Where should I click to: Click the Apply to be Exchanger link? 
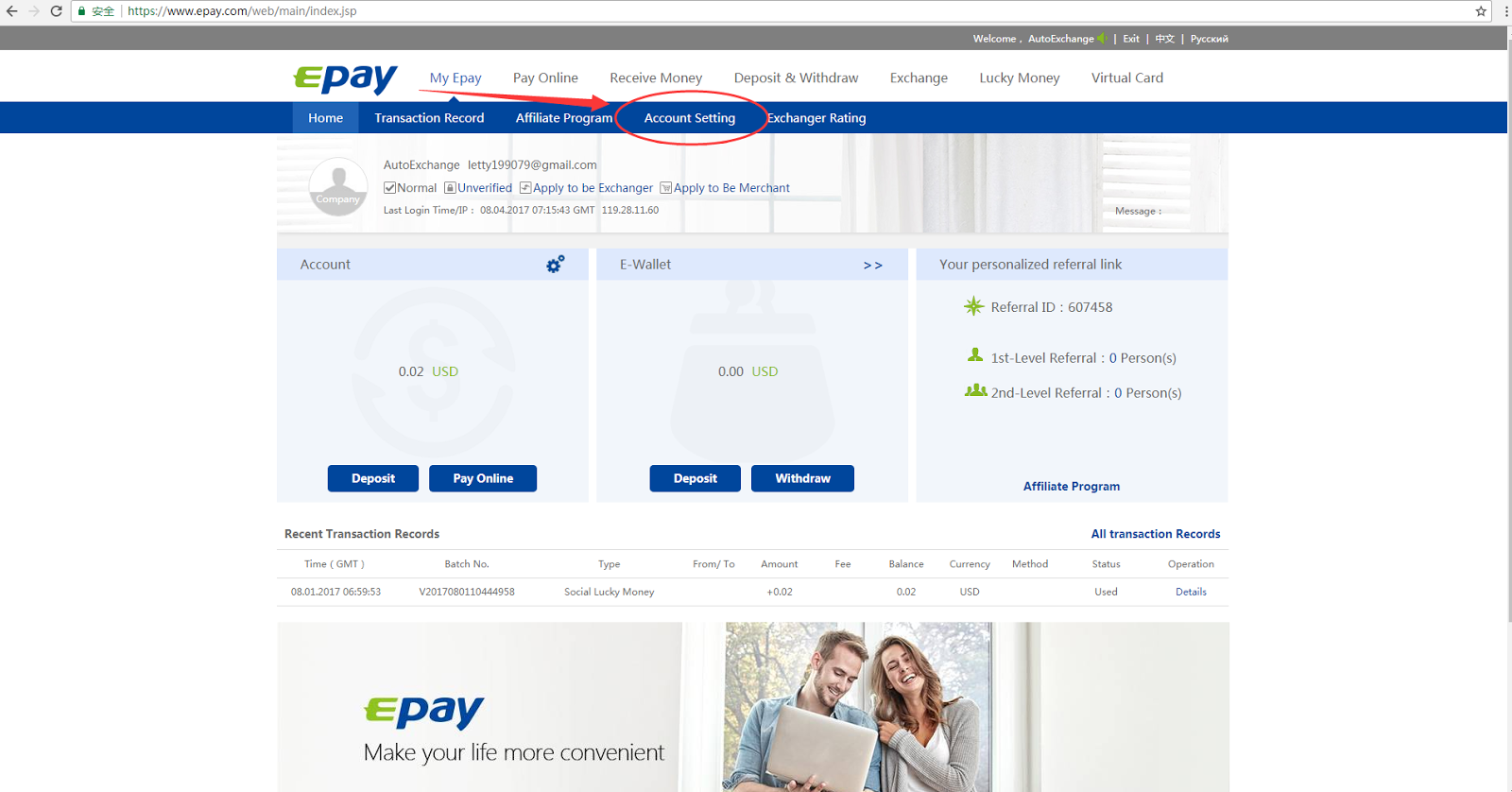pos(593,188)
